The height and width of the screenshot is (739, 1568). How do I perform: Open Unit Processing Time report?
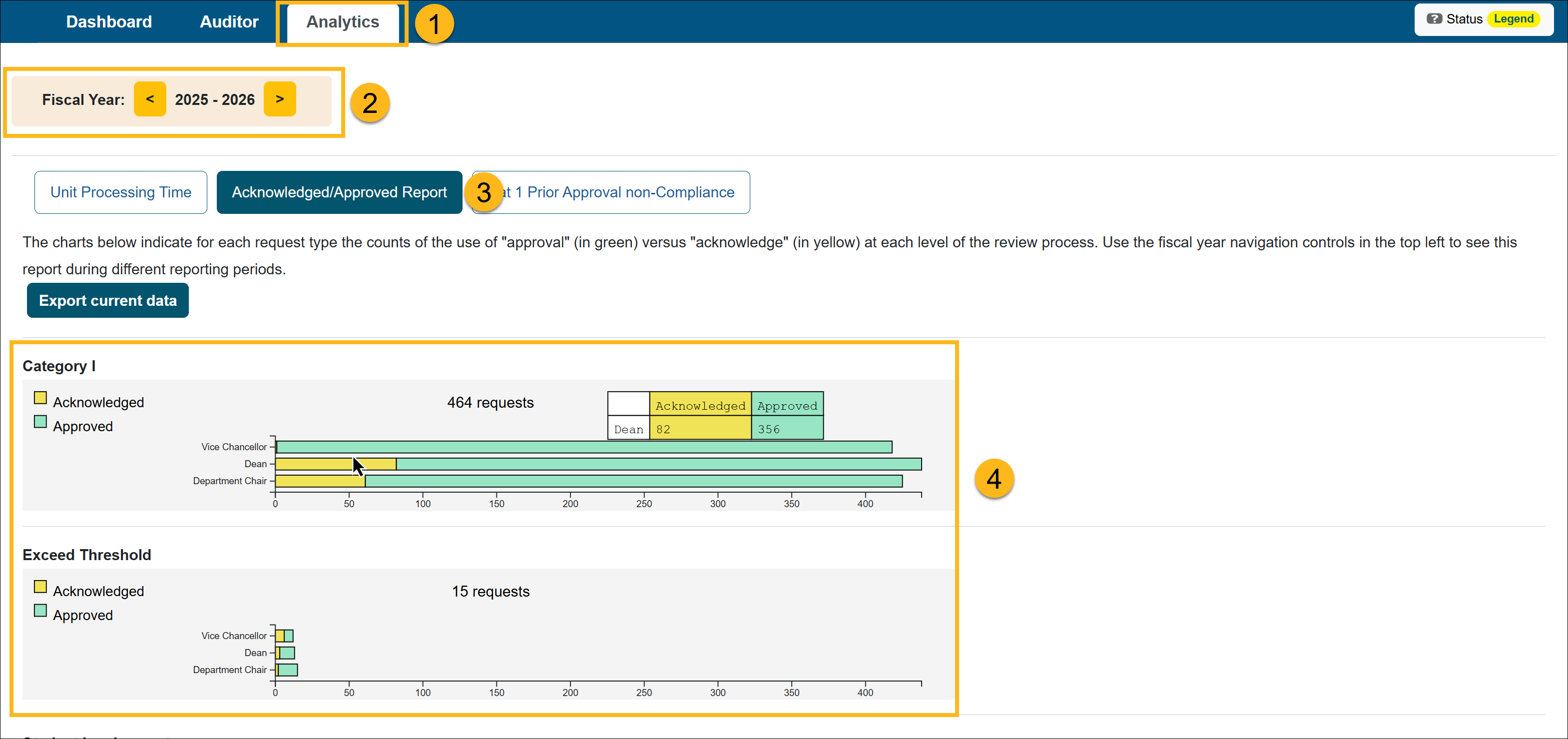tap(120, 192)
